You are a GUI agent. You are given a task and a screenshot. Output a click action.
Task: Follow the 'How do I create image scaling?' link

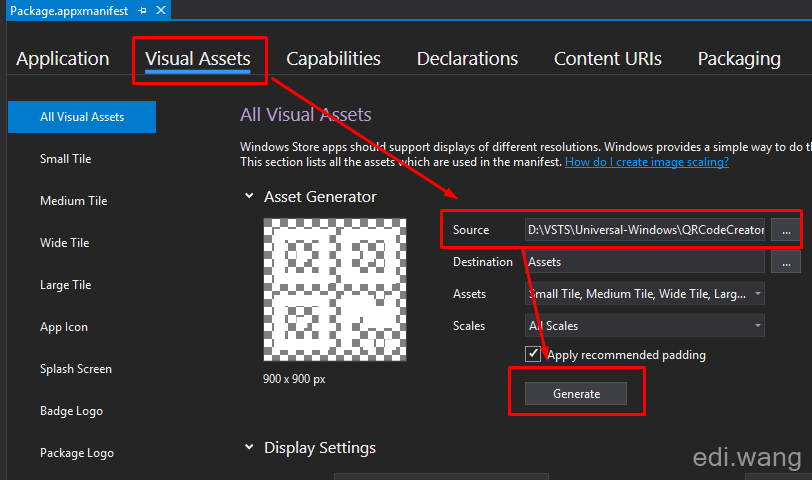coord(647,162)
